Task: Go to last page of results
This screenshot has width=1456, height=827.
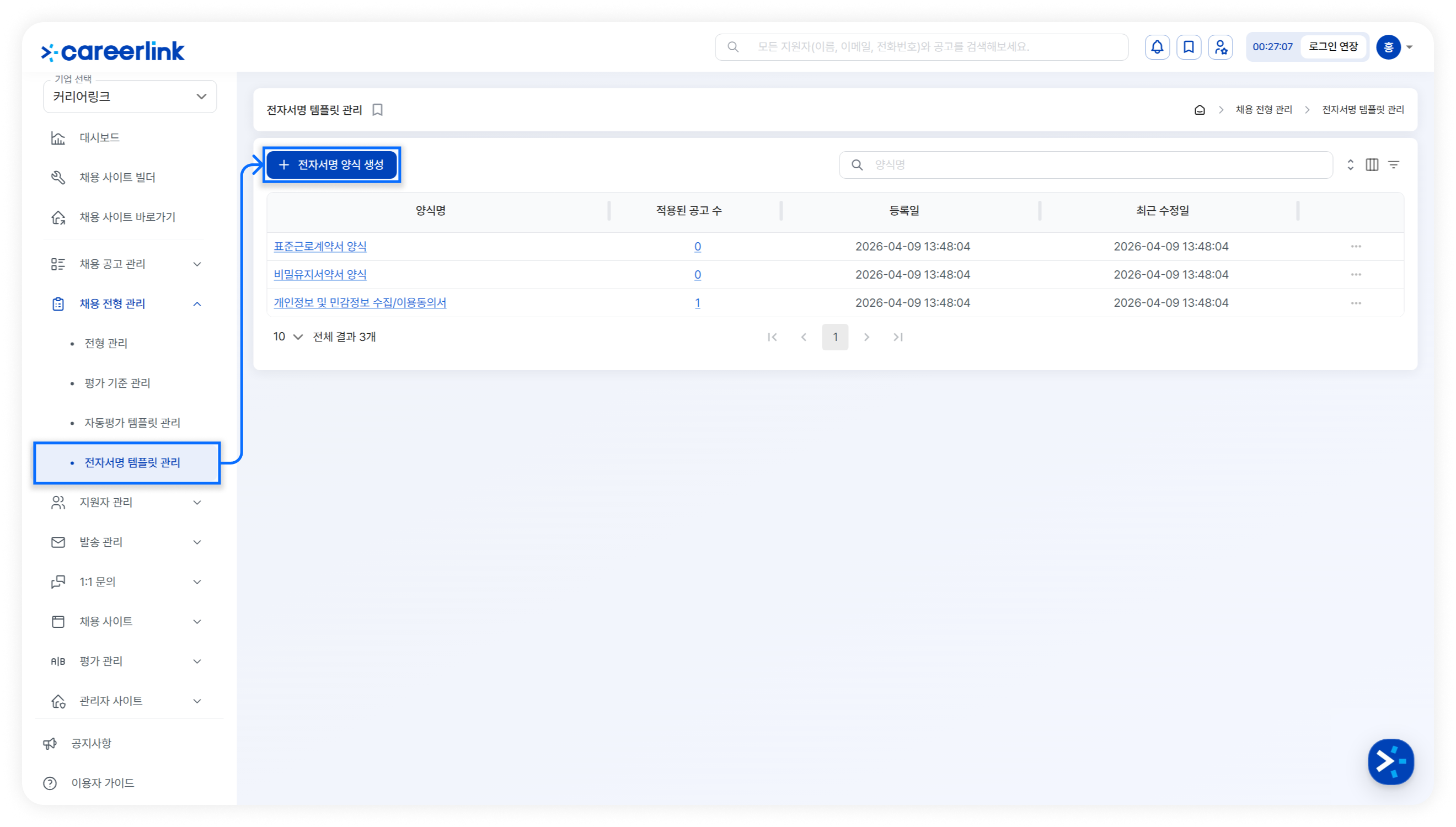Action: pos(898,338)
